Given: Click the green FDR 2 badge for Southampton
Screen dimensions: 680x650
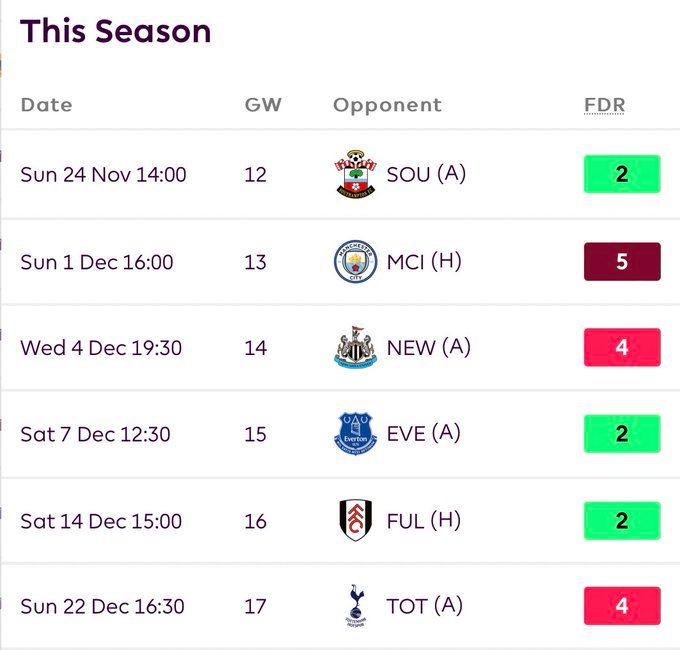Looking at the screenshot, I should tap(622, 174).
